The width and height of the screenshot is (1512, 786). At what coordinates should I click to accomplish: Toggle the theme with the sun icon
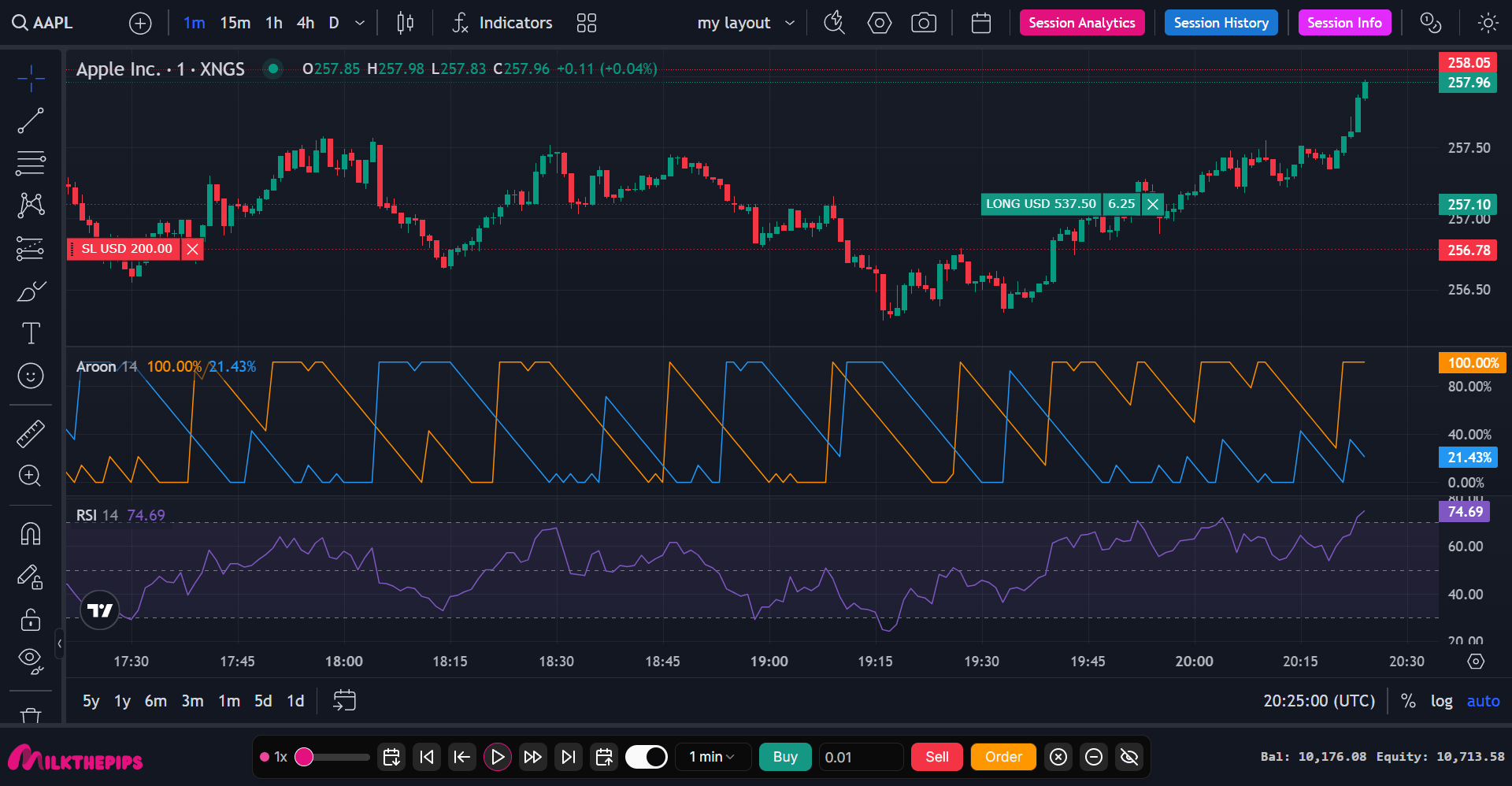[1488, 23]
